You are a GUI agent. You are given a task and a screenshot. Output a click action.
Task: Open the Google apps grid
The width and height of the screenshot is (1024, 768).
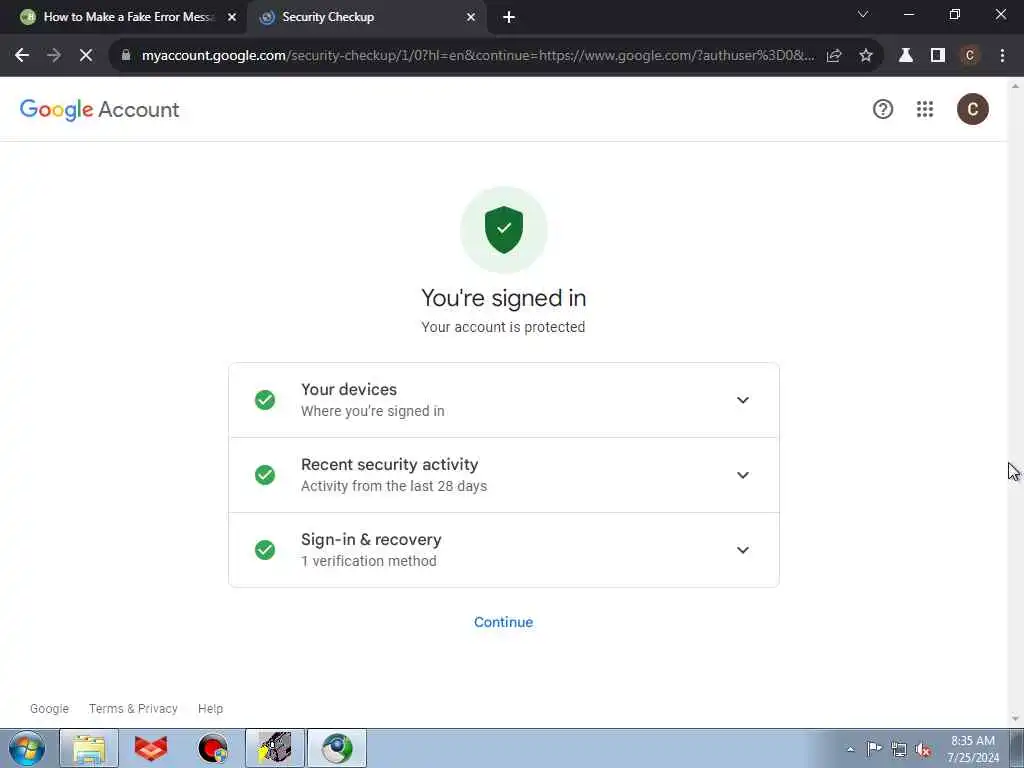(x=925, y=109)
